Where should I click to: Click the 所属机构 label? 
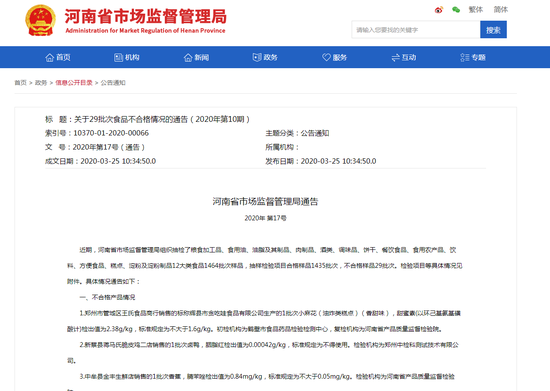[x=282, y=147]
